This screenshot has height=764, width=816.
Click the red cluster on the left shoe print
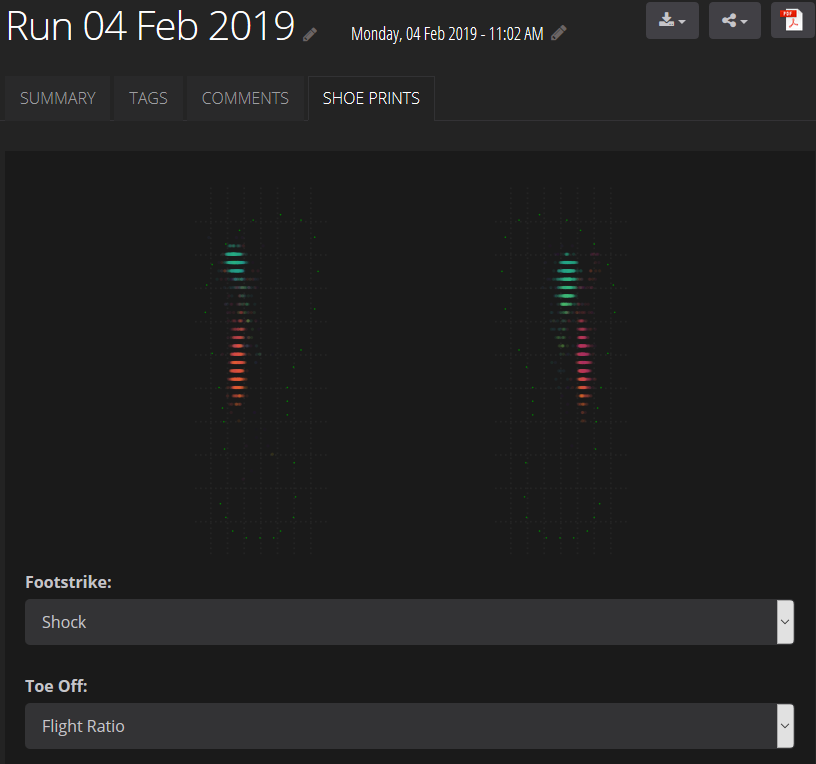tap(237, 365)
